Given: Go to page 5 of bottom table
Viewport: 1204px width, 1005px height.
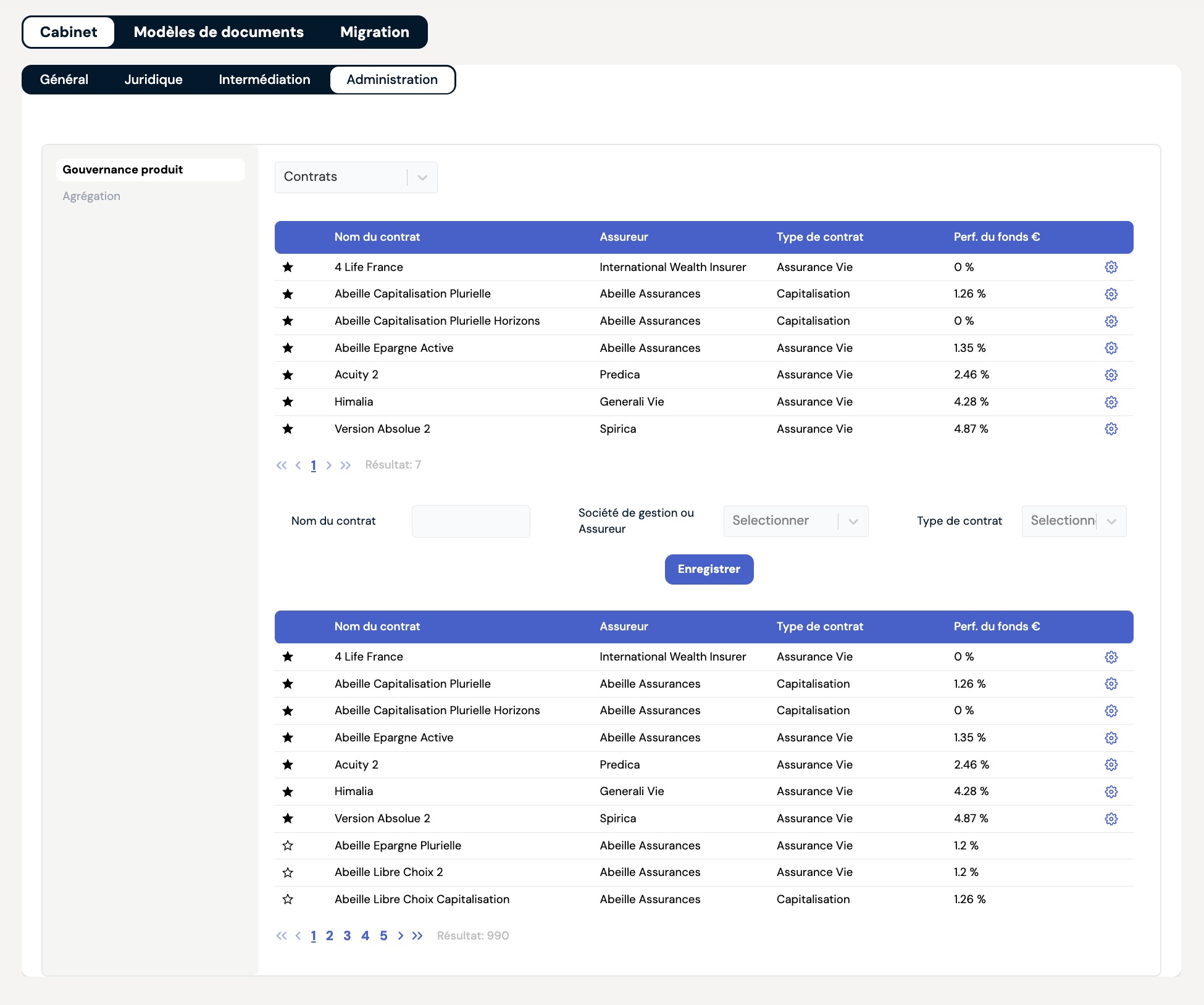Looking at the screenshot, I should click(383, 936).
